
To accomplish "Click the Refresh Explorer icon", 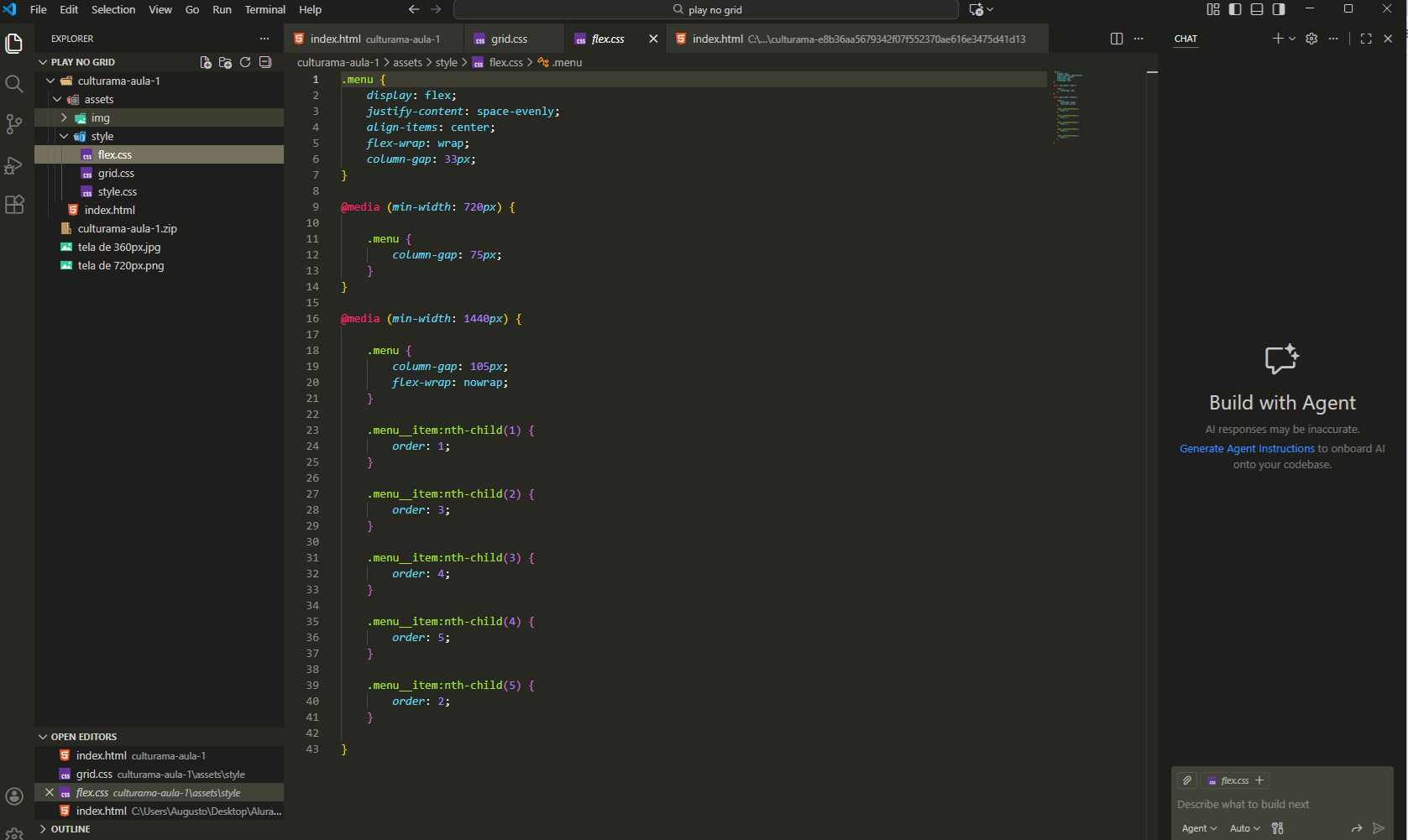I will tap(244, 61).
